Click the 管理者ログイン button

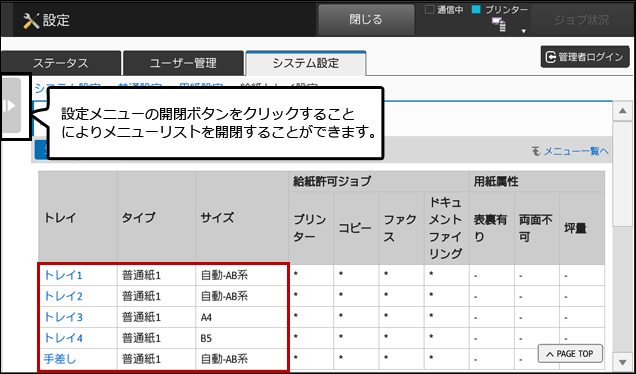[x=585, y=57]
